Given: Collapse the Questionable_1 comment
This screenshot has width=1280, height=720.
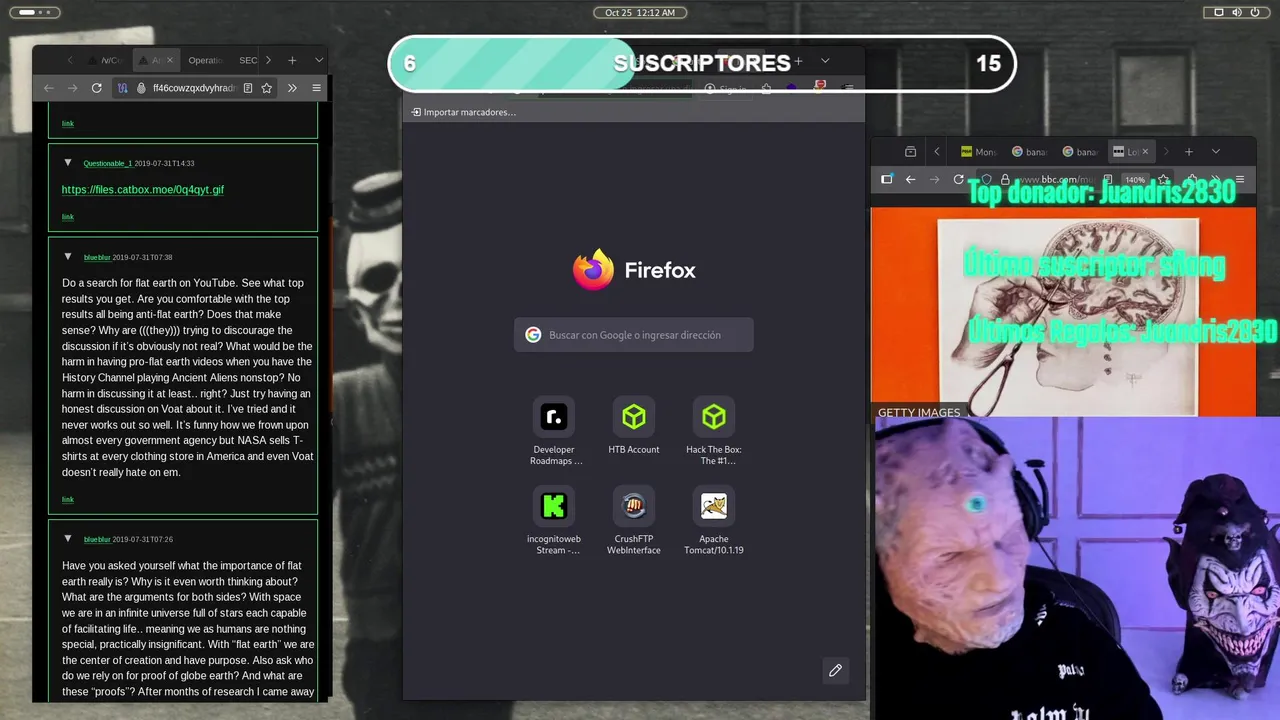Looking at the screenshot, I should coord(68,163).
